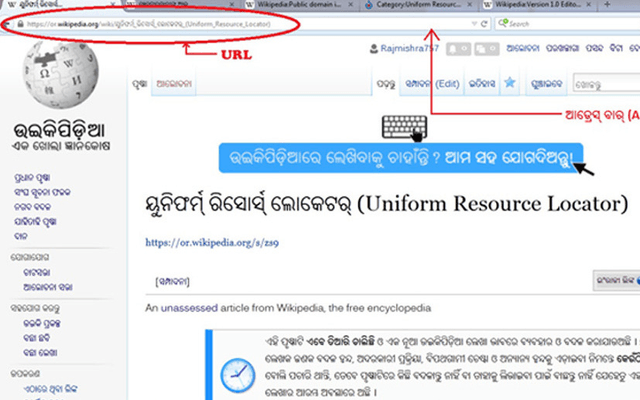
Task: Open Random page, fourth sidebar link
Action: coord(35,222)
